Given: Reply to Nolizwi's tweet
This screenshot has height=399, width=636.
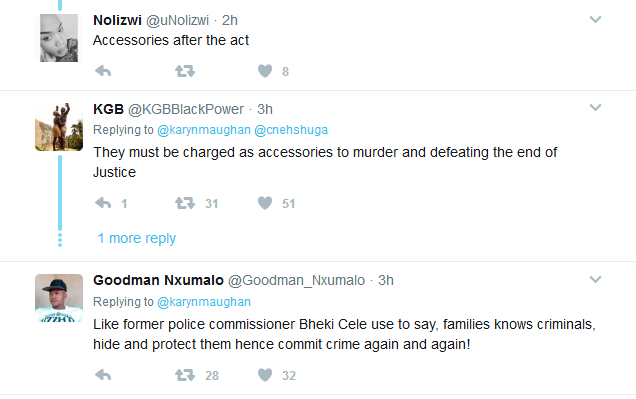Looking at the screenshot, I should point(103,71).
